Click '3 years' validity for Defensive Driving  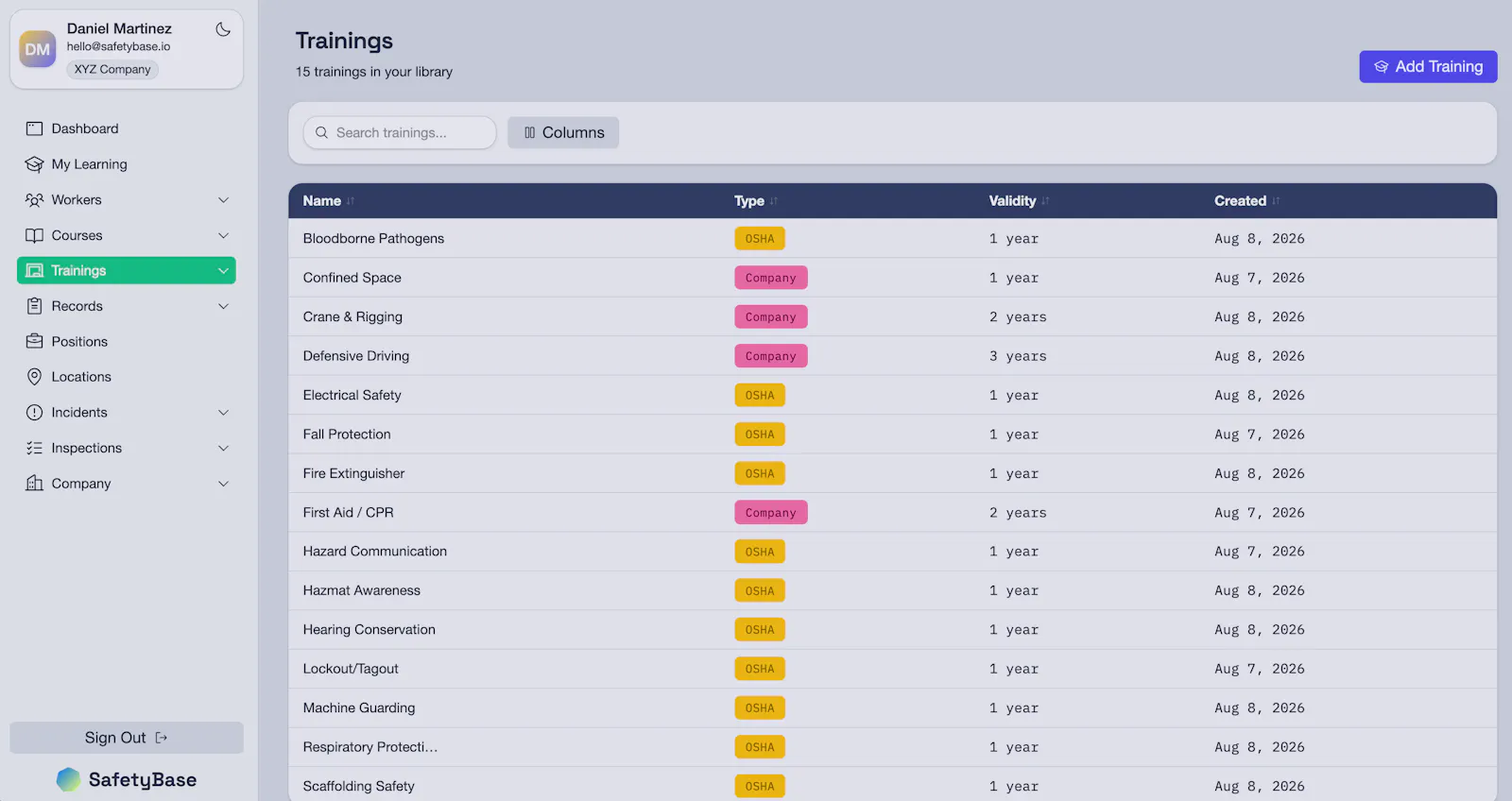coord(1018,356)
